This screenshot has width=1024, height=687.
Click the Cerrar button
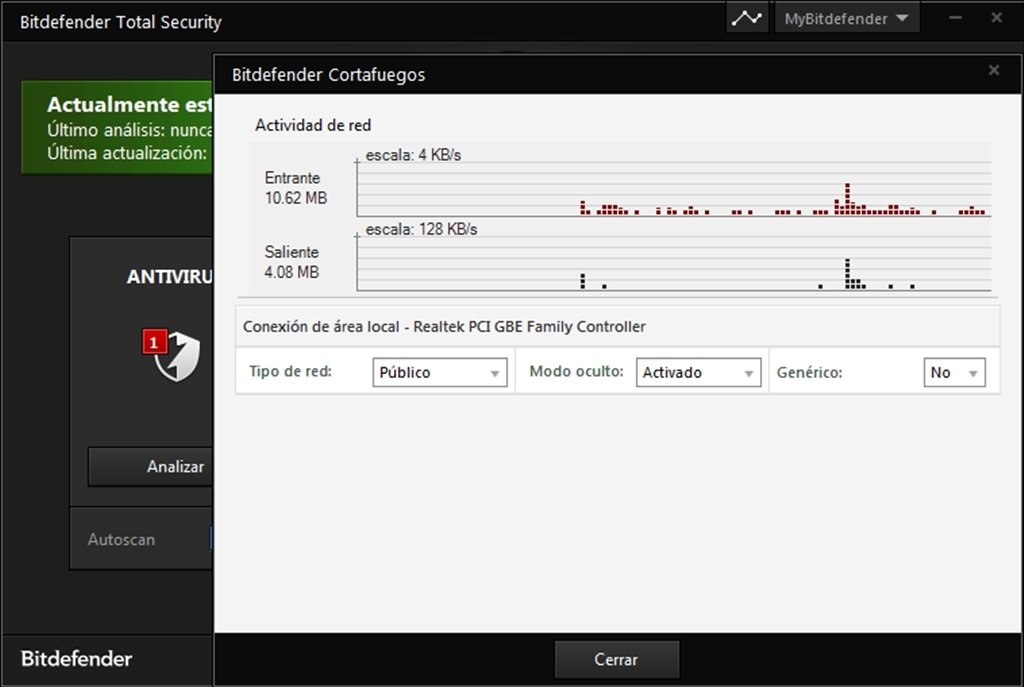click(616, 660)
